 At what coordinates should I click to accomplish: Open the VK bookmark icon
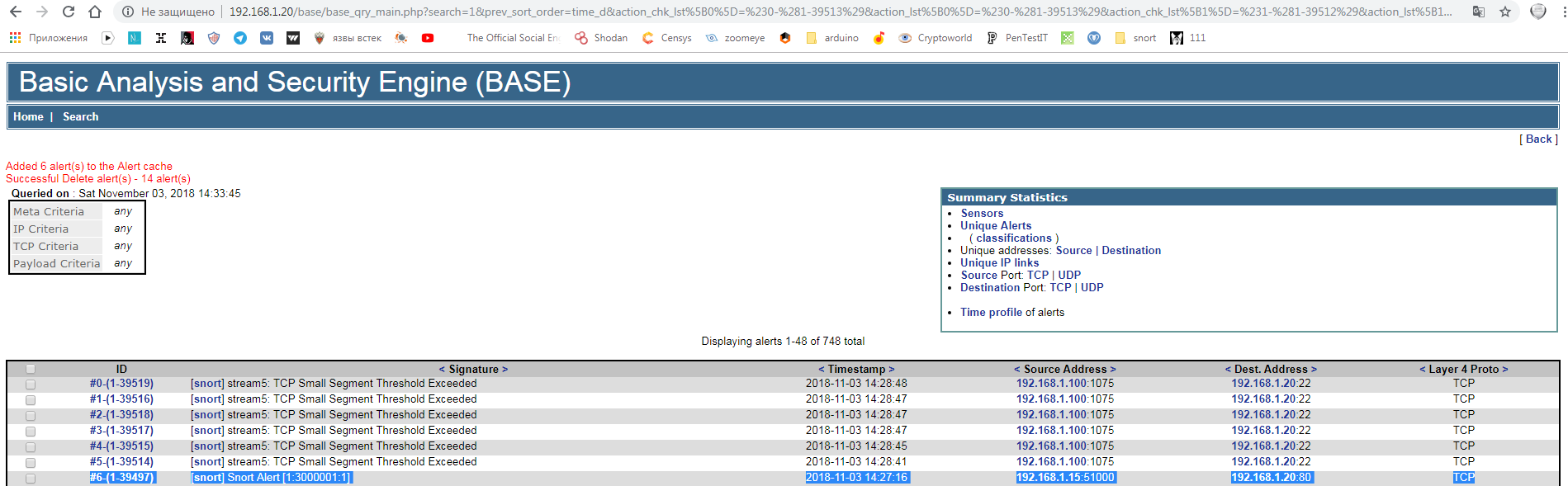pos(267,38)
